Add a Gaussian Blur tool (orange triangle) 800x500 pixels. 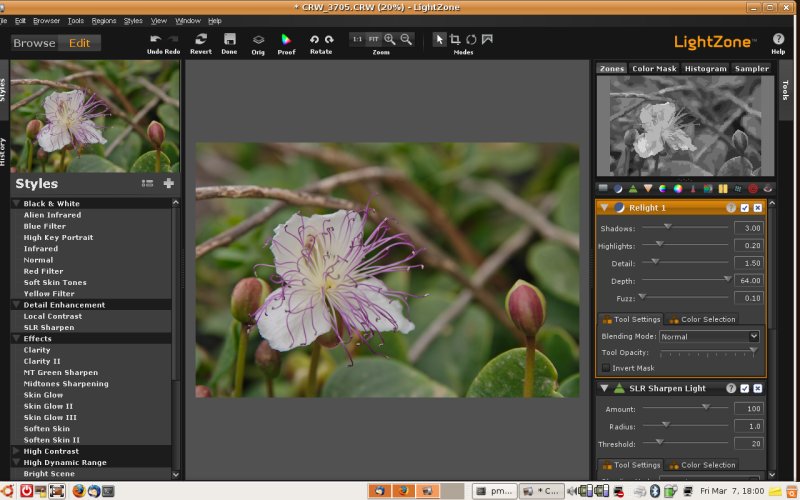point(647,188)
